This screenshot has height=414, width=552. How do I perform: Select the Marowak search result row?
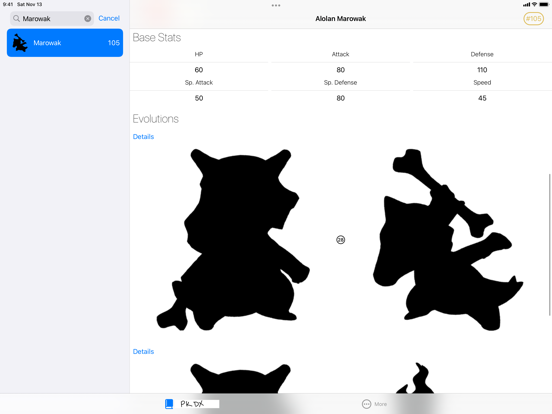[x=65, y=43]
